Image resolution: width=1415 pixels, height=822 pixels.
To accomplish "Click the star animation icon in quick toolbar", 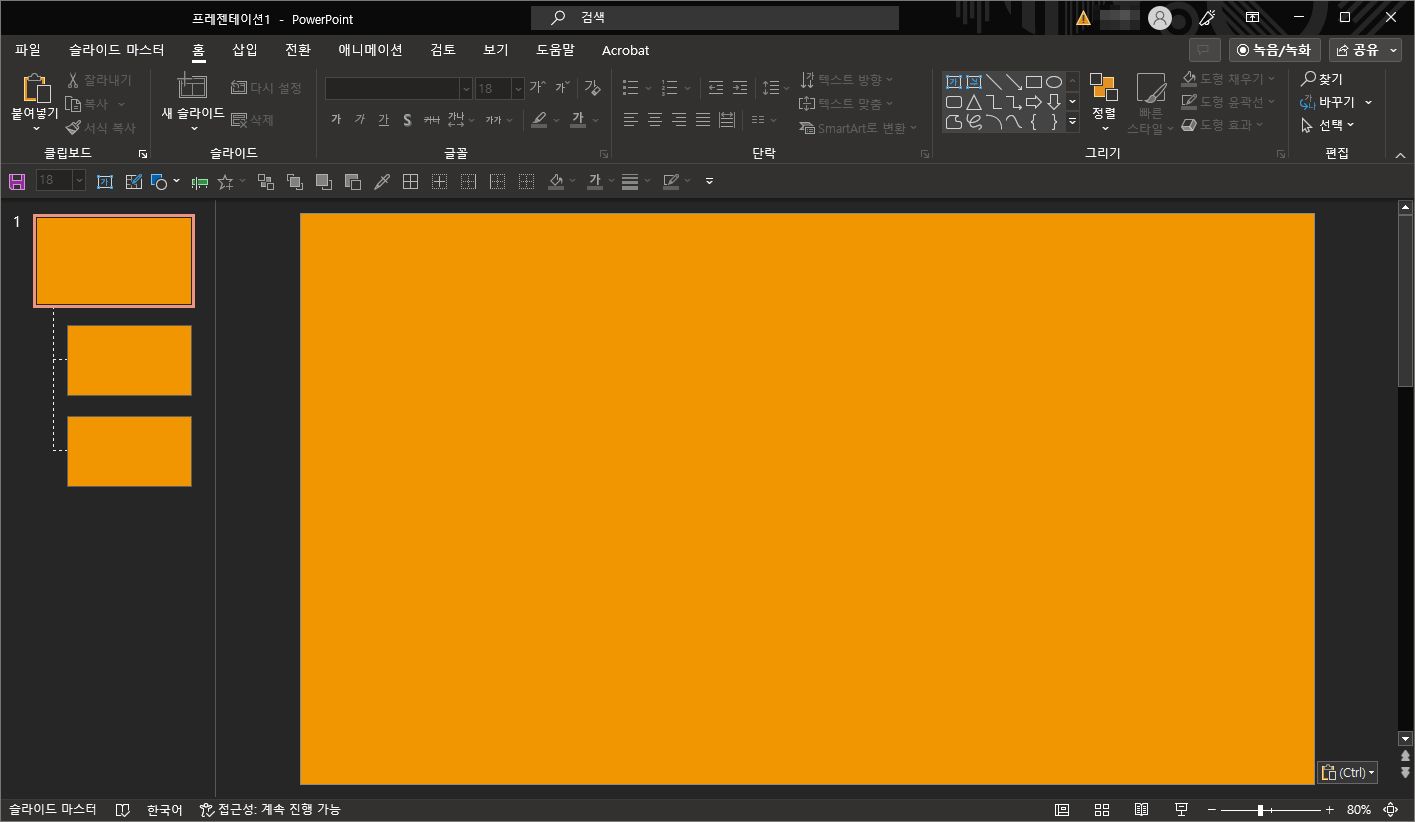I will click(x=226, y=181).
